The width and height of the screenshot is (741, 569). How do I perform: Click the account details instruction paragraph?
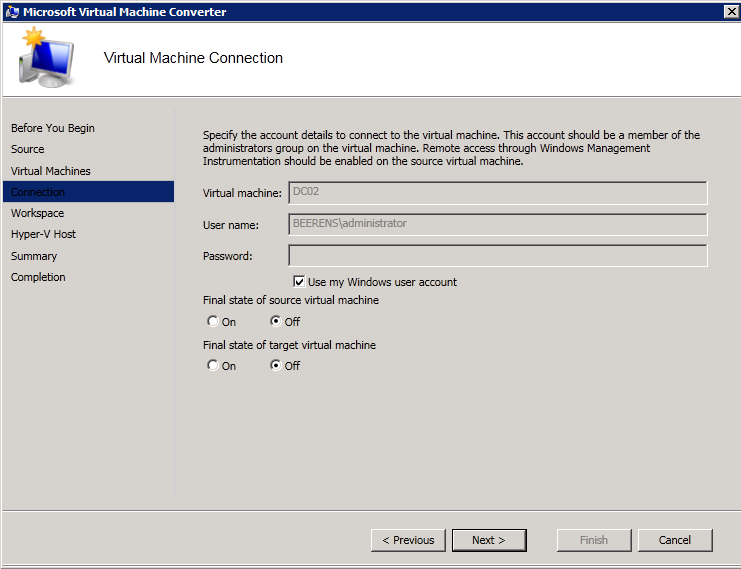451,148
